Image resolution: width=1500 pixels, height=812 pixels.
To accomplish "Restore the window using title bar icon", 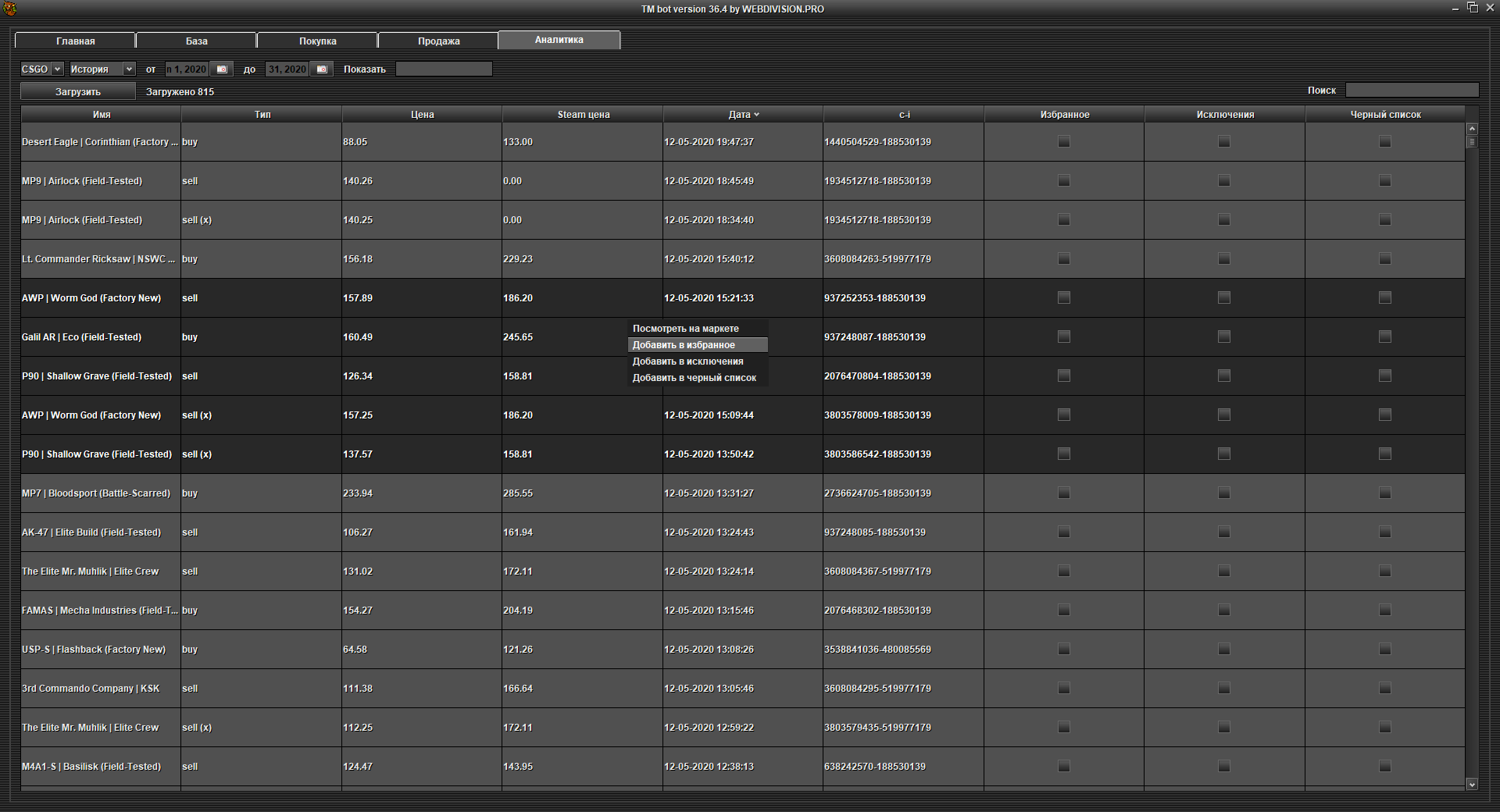I will 1472,8.
